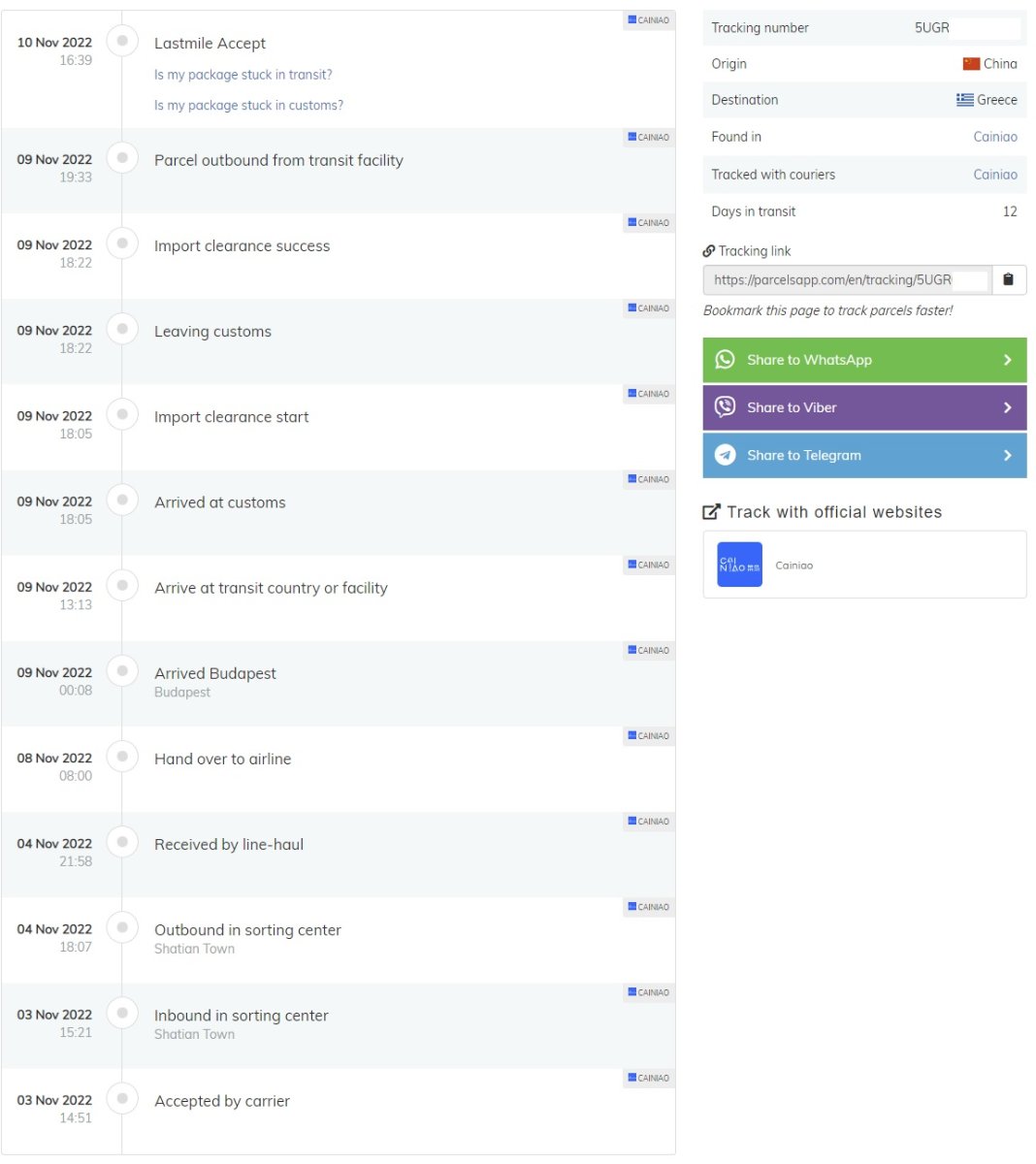
Task: Click Cainiao badge on Import clearance success row
Action: point(648,222)
